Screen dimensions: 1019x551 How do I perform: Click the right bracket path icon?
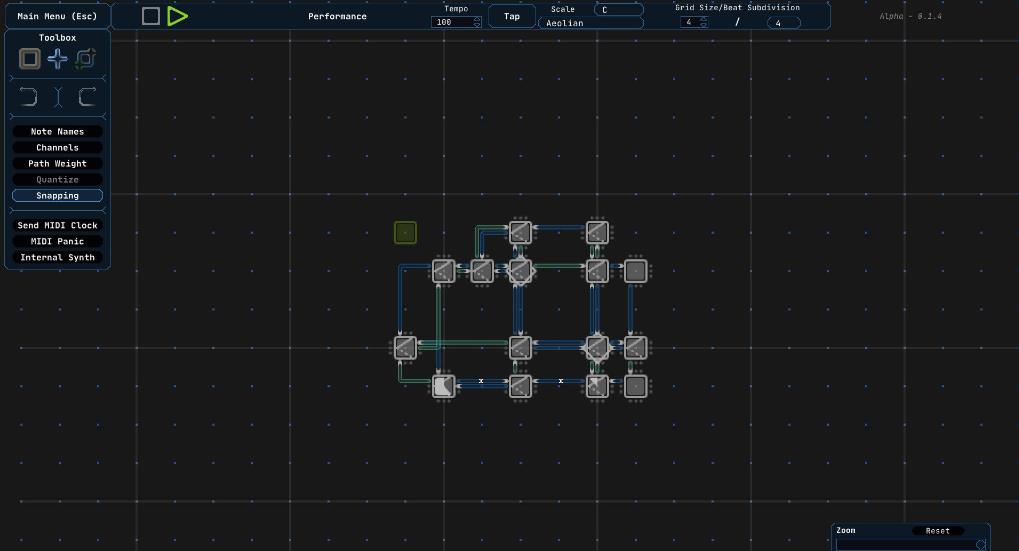87,97
